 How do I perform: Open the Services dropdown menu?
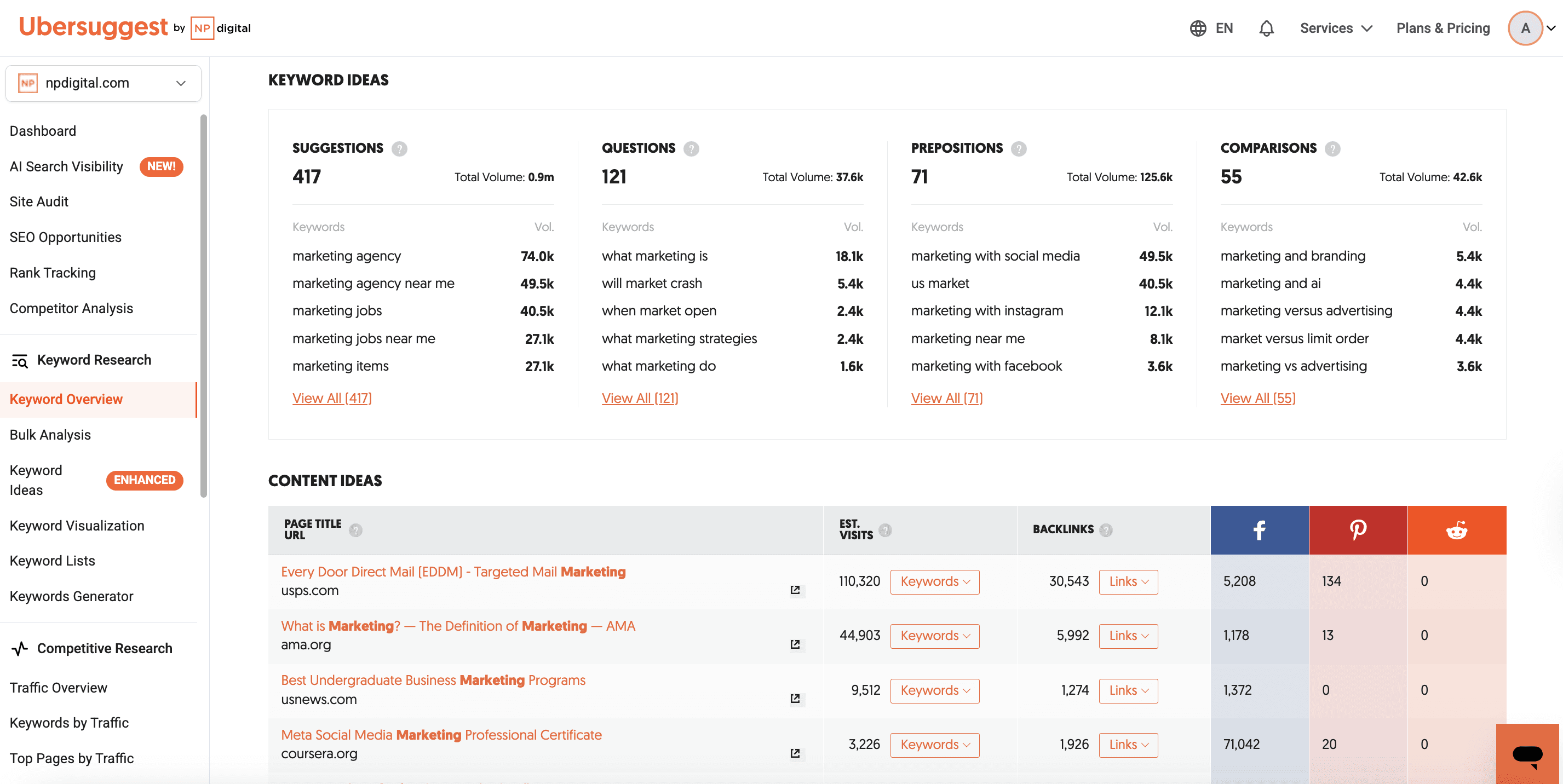[x=1336, y=28]
